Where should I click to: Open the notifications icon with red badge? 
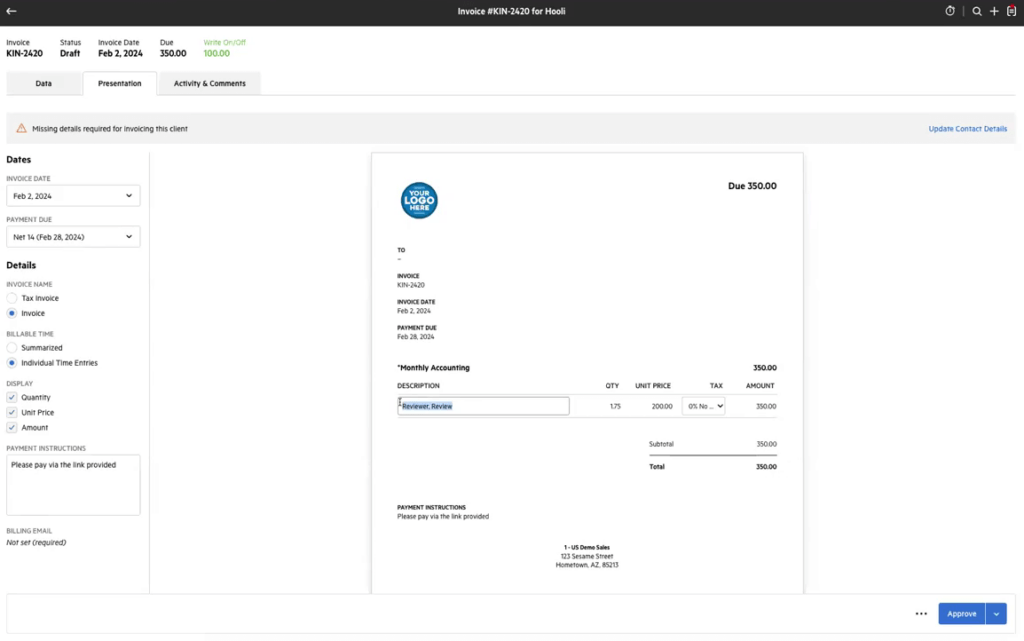pyautogui.click(x=1011, y=11)
